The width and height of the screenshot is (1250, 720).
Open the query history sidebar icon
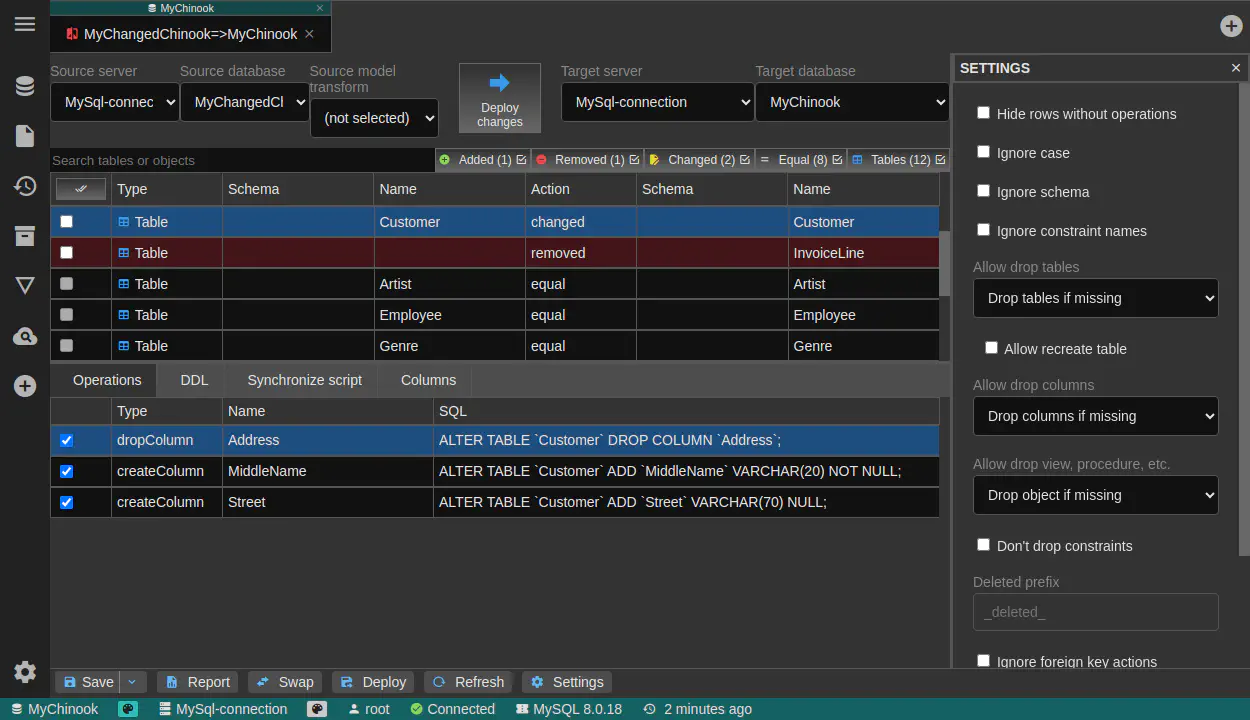pos(25,186)
